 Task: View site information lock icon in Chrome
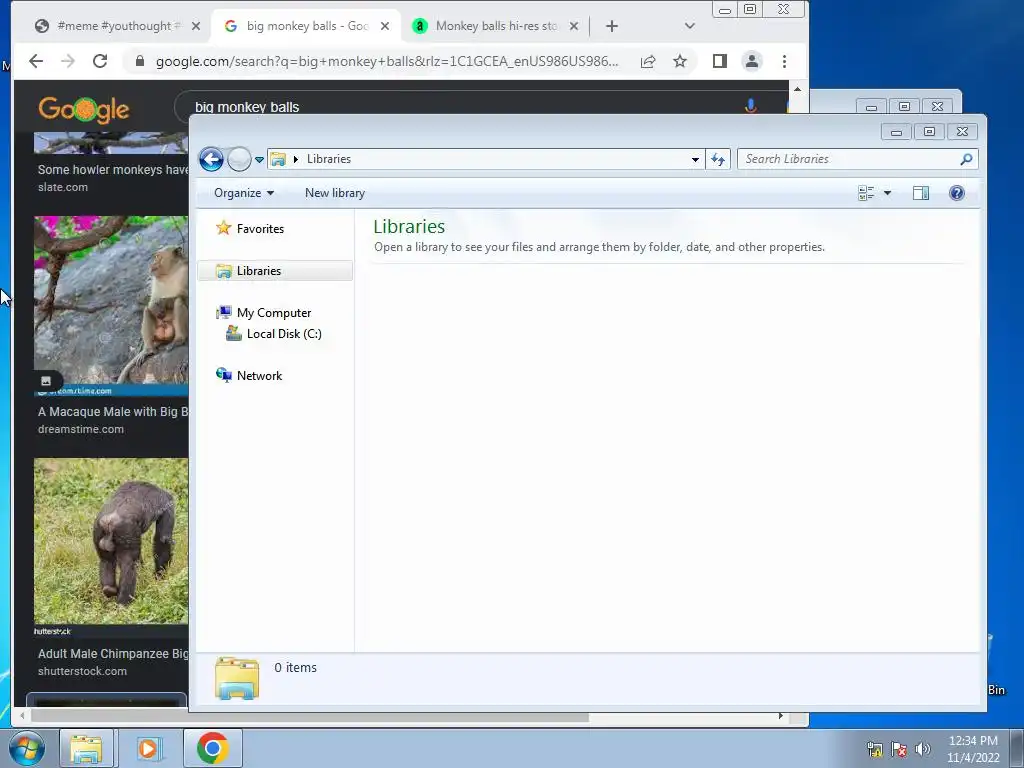coord(139,61)
